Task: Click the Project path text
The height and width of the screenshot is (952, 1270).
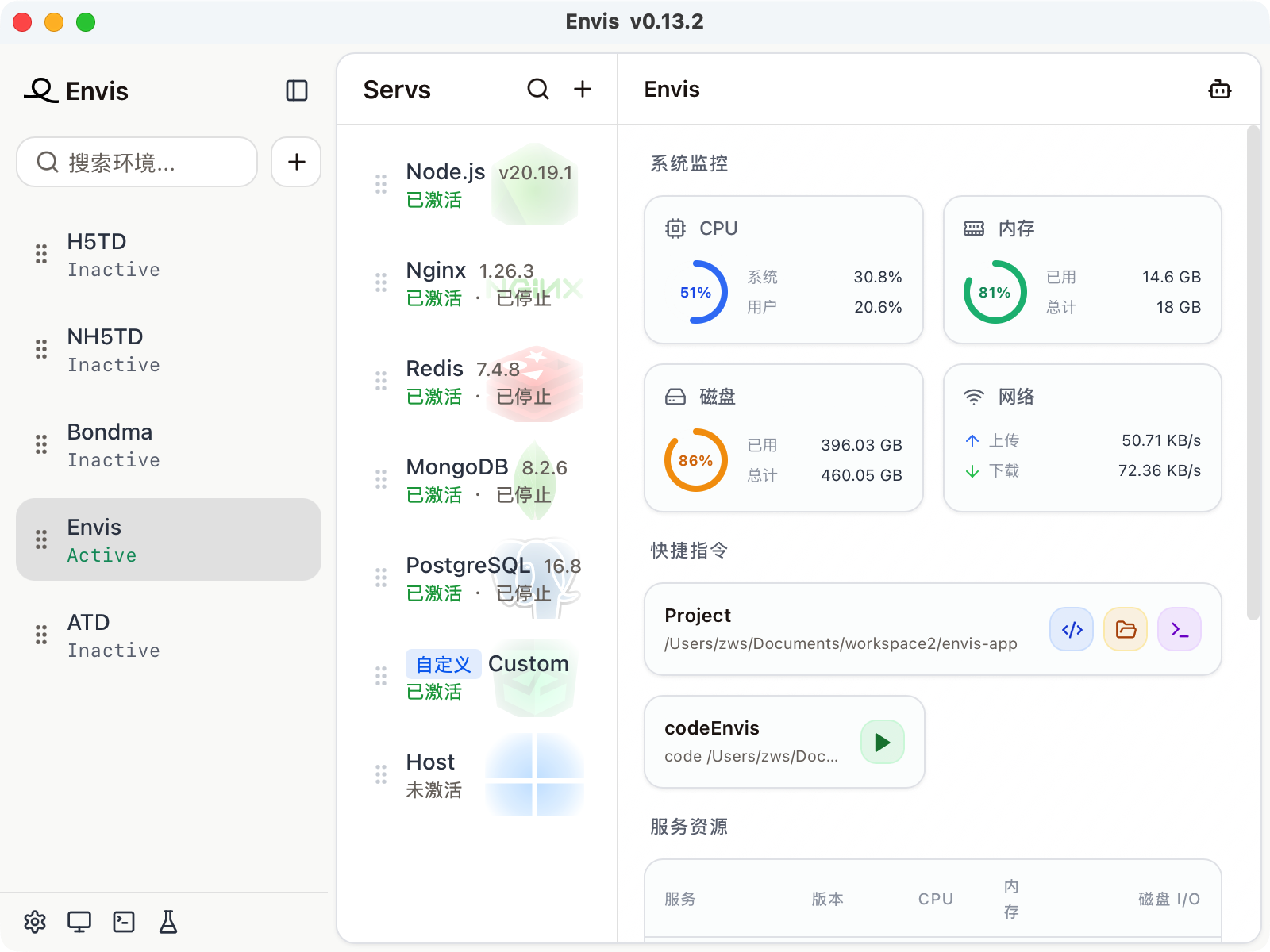Action: click(841, 643)
